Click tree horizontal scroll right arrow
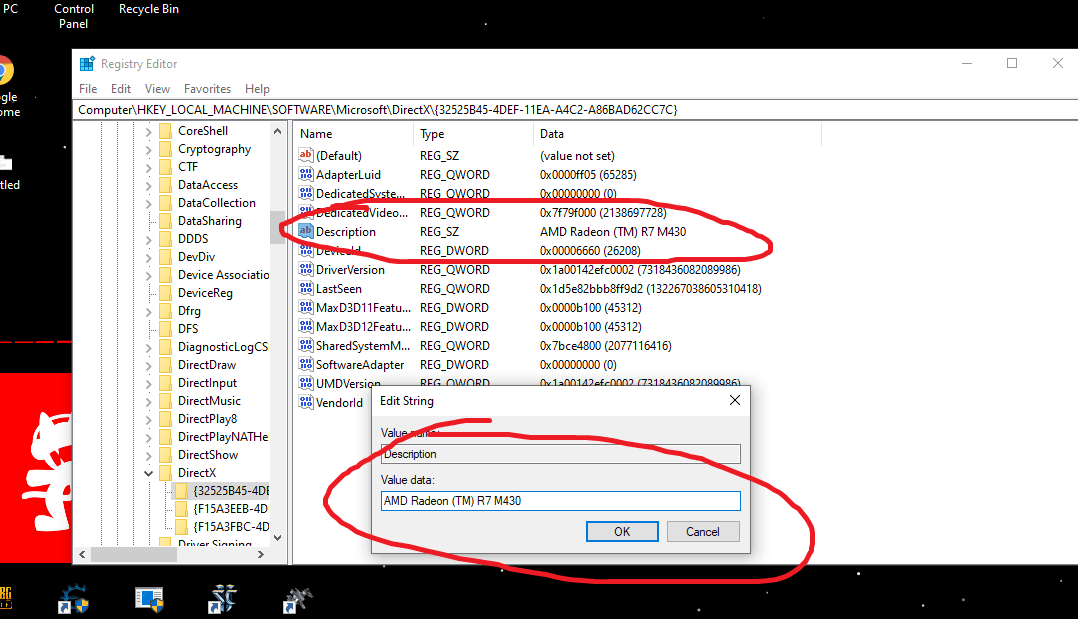This screenshot has height=619, width=1078. [x=261, y=554]
